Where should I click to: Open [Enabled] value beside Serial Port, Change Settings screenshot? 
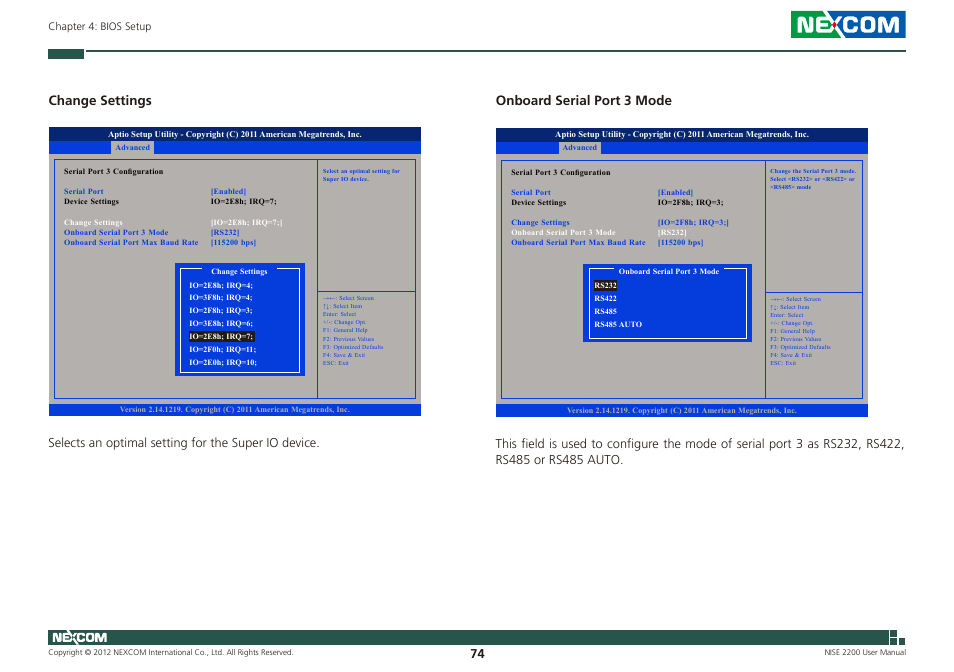tap(228, 191)
